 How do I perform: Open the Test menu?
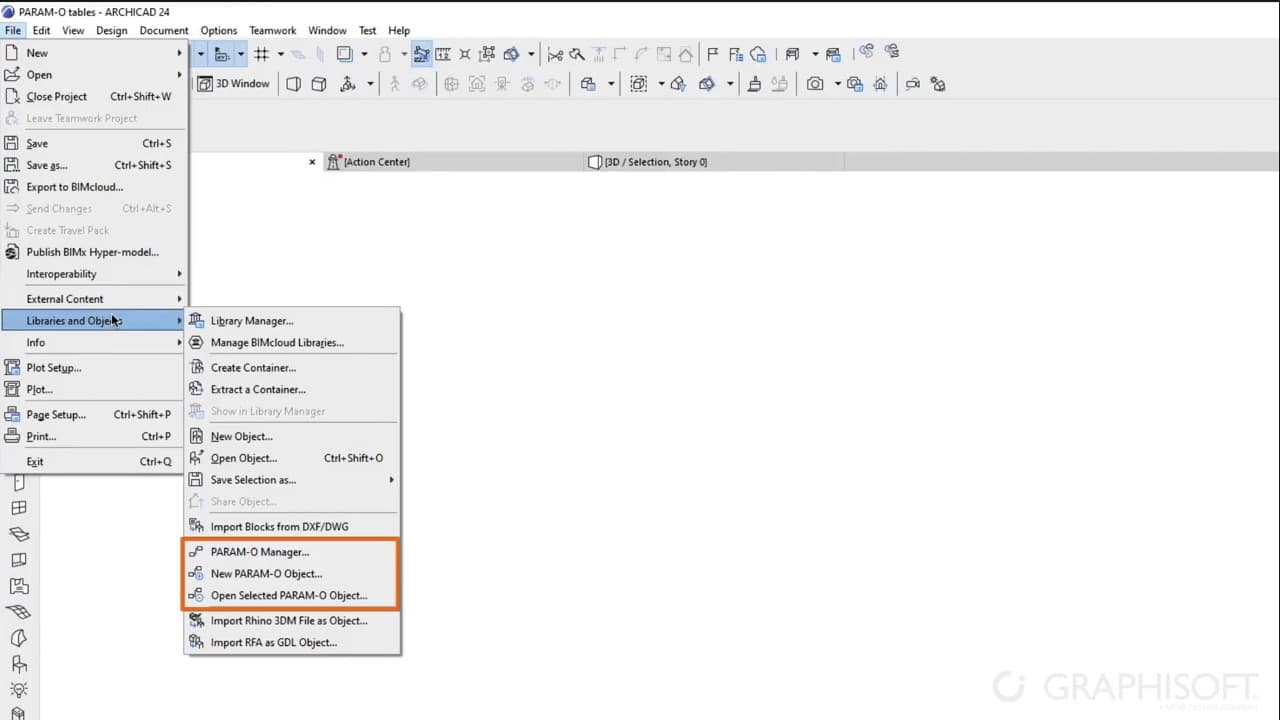(367, 30)
